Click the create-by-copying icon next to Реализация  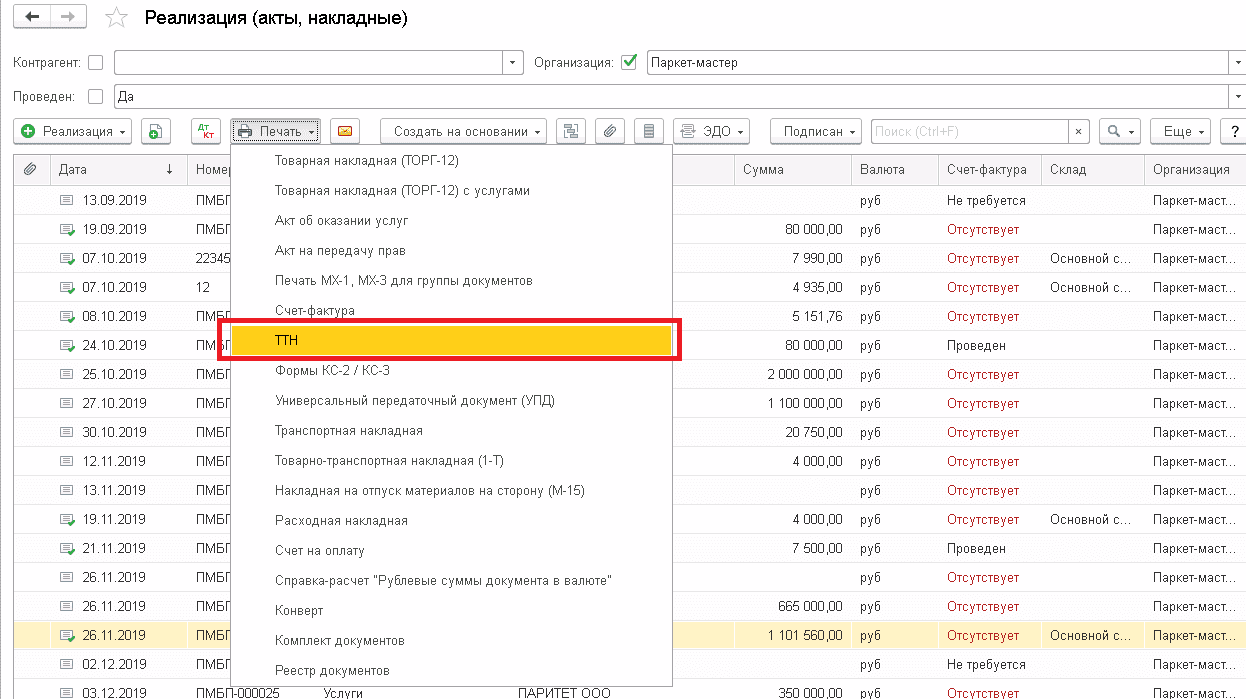(x=155, y=131)
